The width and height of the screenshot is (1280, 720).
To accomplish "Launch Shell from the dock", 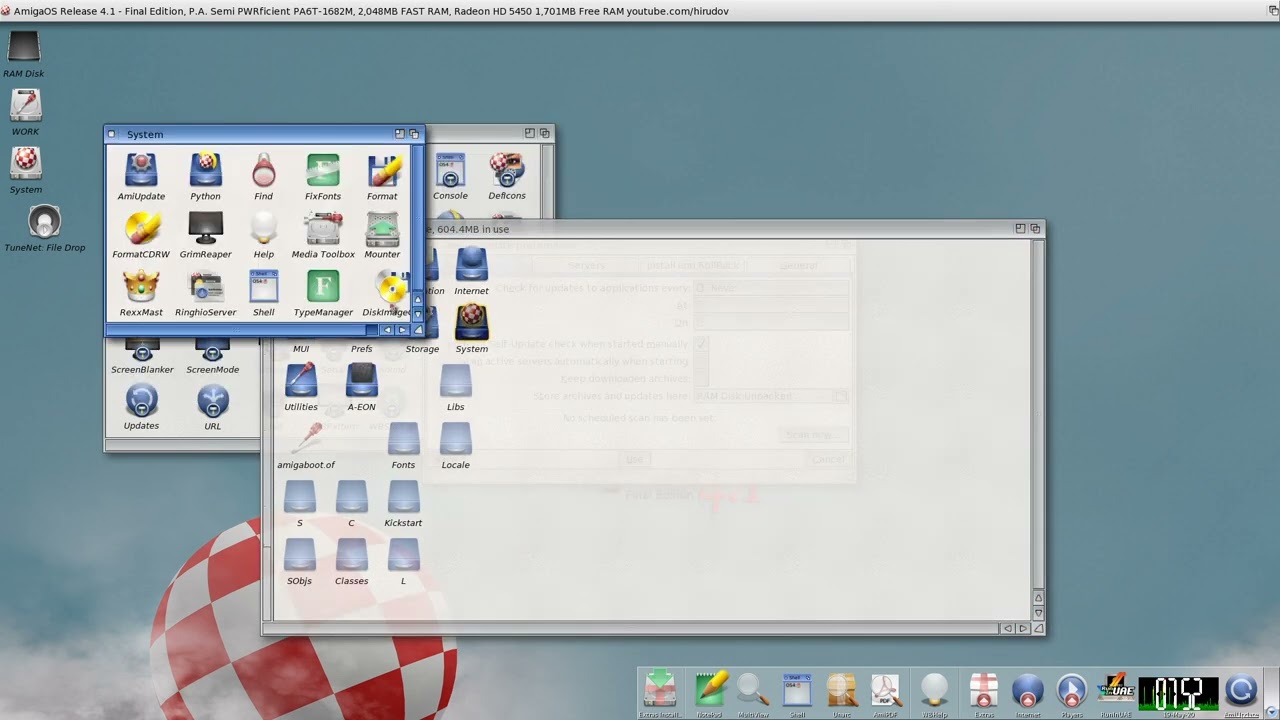I will pyautogui.click(x=797, y=692).
